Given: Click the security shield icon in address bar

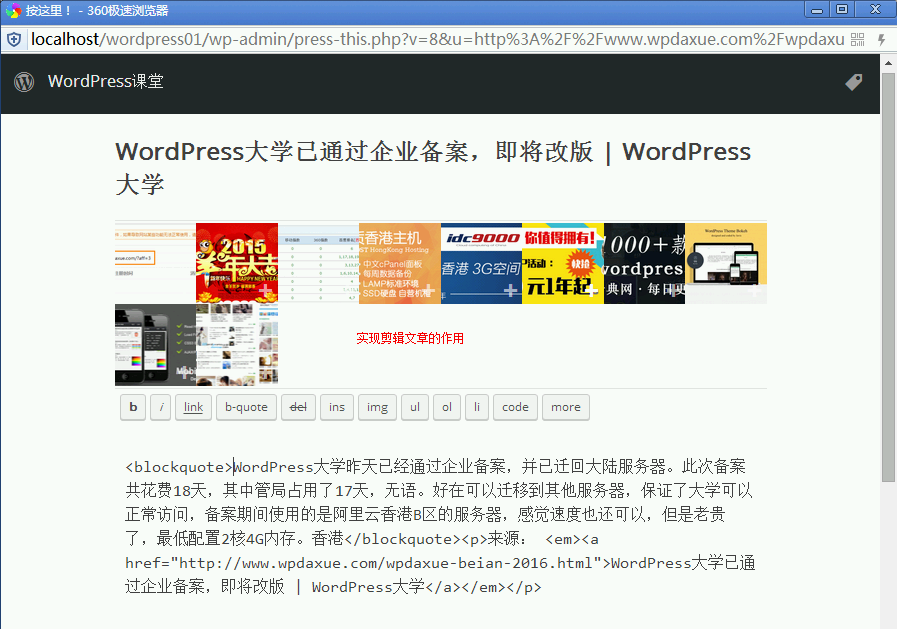Looking at the screenshot, I should point(14,39).
